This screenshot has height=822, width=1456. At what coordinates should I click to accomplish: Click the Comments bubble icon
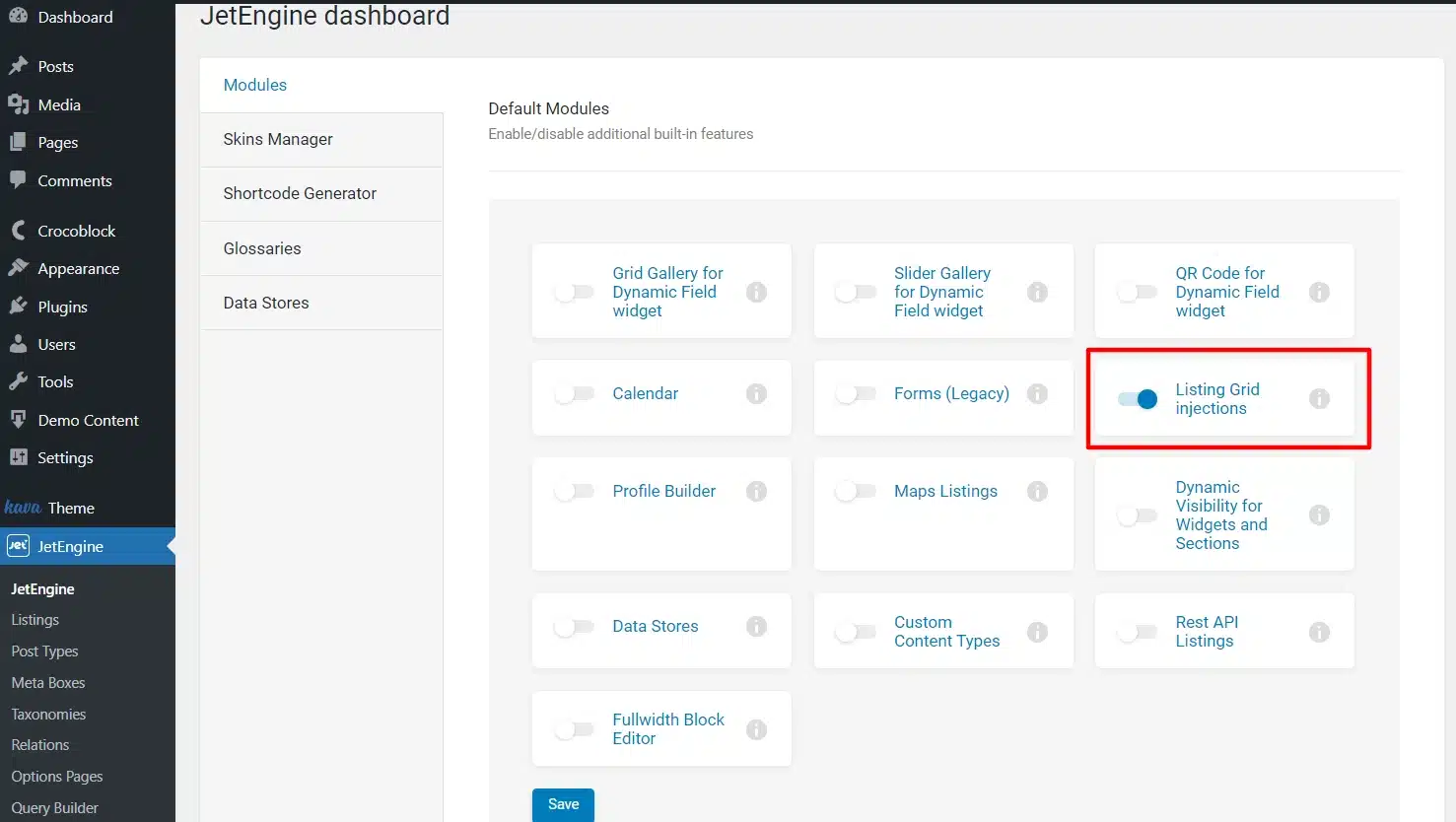[18, 180]
